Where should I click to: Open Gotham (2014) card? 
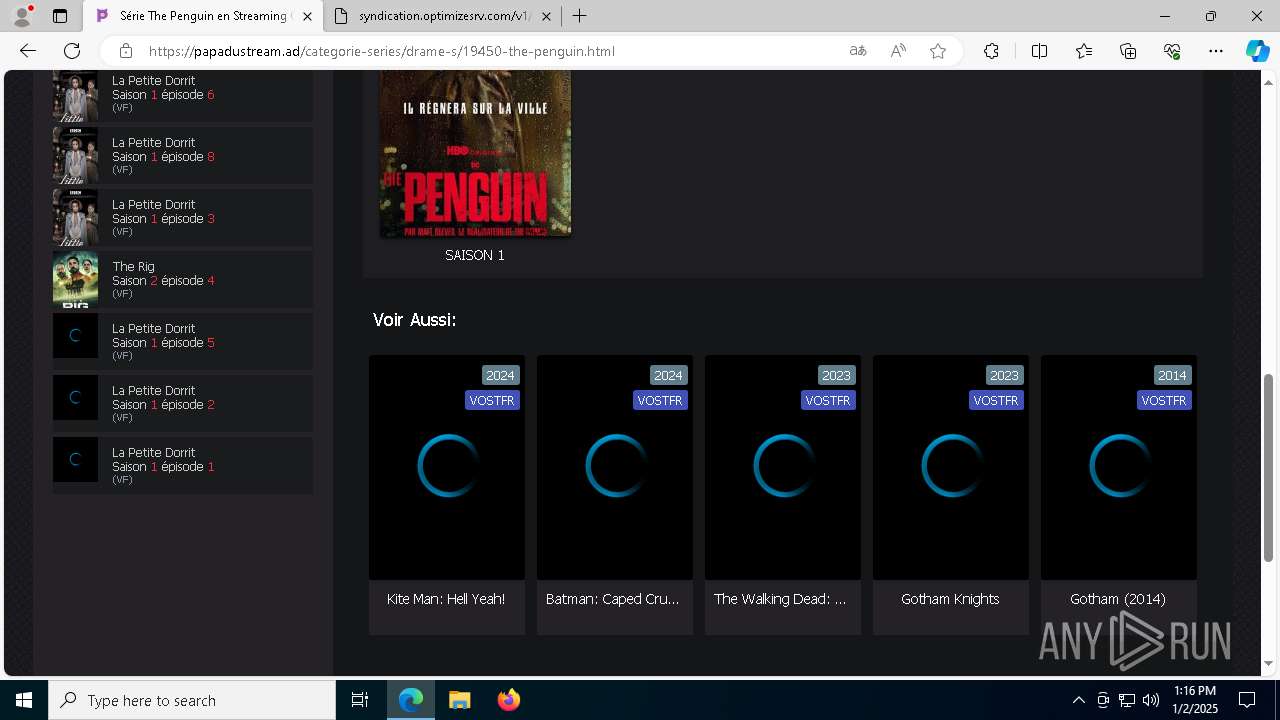pos(1119,495)
